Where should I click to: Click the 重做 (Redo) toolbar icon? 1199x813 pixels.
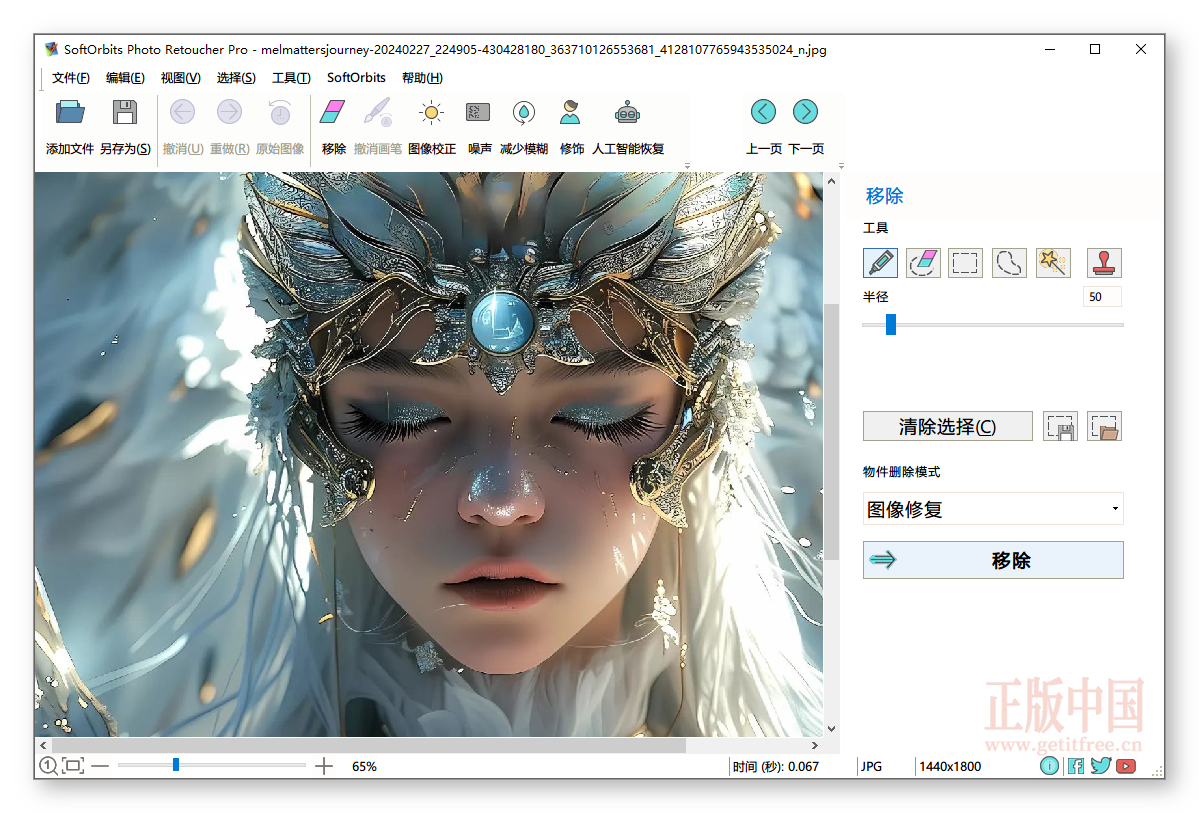click(x=229, y=112)
